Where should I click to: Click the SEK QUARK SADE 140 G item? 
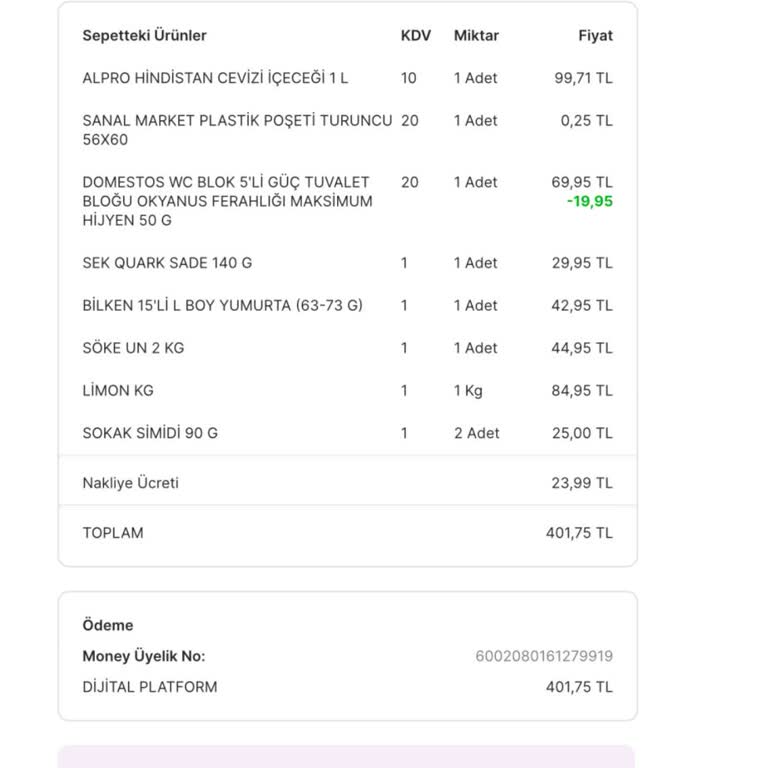pos(167,263)
